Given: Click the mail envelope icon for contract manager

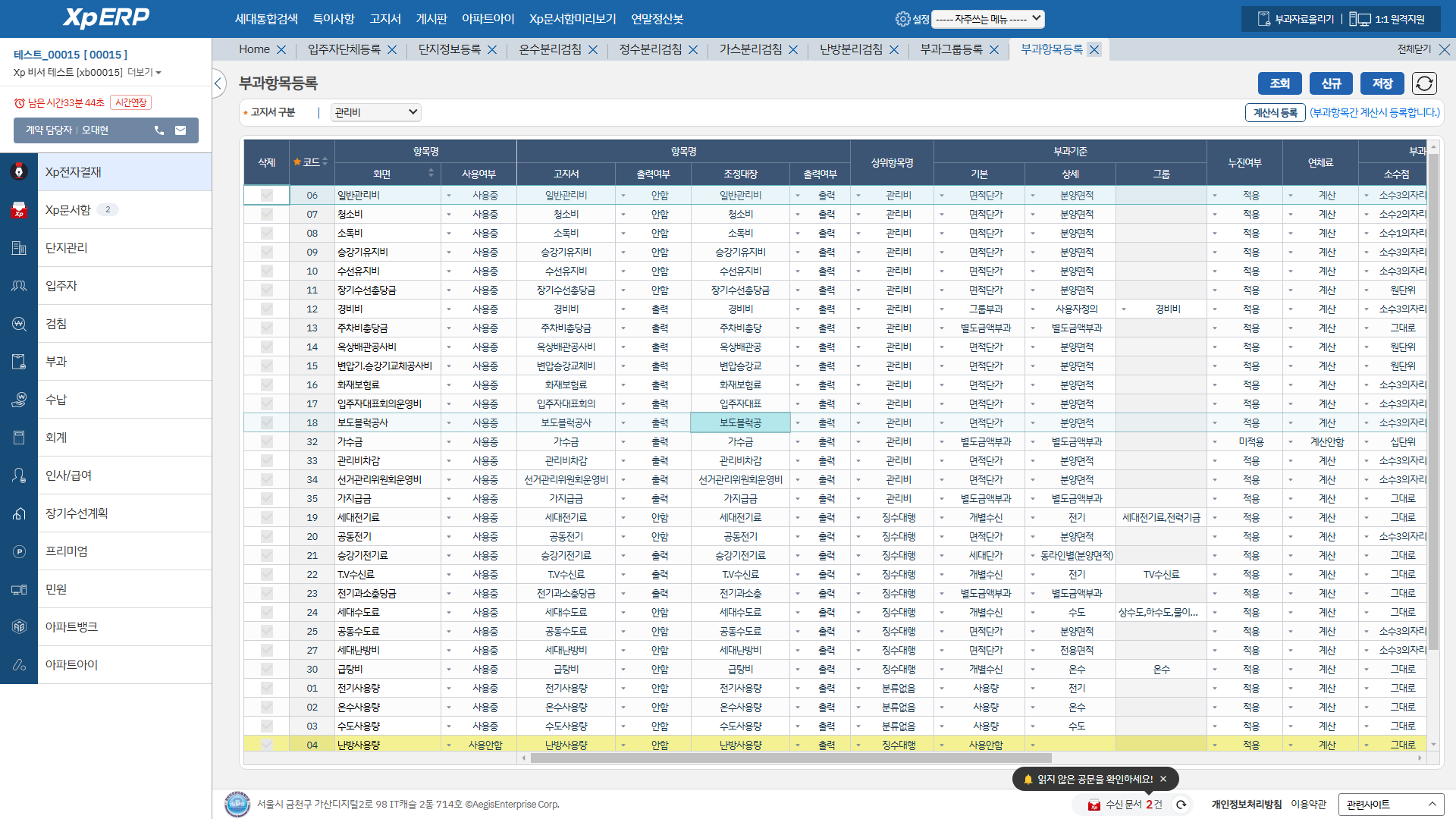Looking at the screenshot, I should tap(180, 130).
